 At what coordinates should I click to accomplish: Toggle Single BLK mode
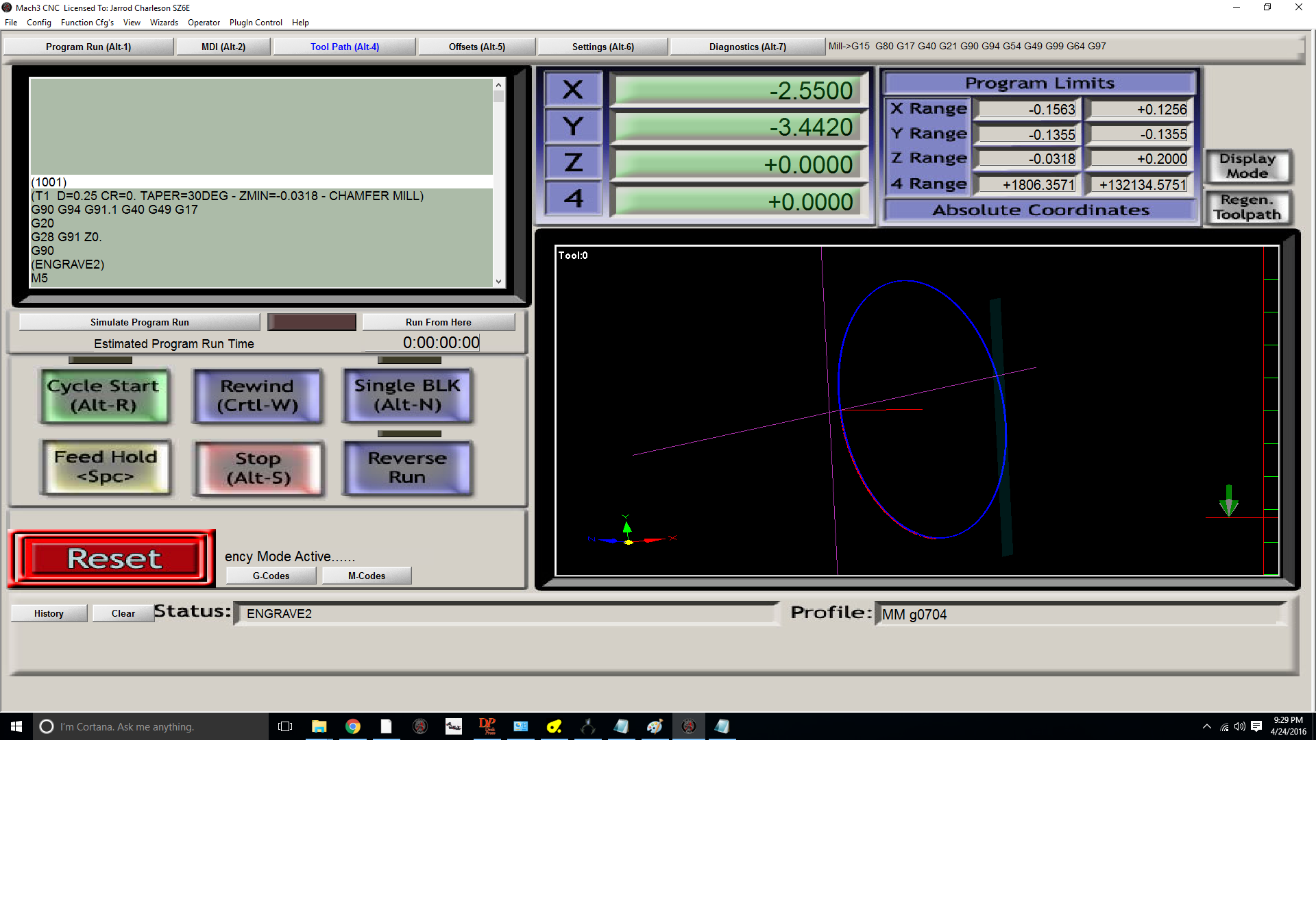pyautogui.click(x=407, y=395)
